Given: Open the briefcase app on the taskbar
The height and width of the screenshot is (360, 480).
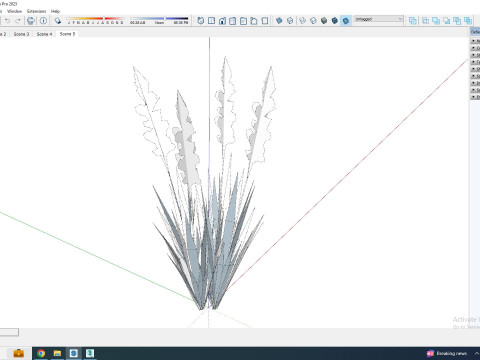Looking at the screenshot, I should pyautogui.click(x=19, y=353).
